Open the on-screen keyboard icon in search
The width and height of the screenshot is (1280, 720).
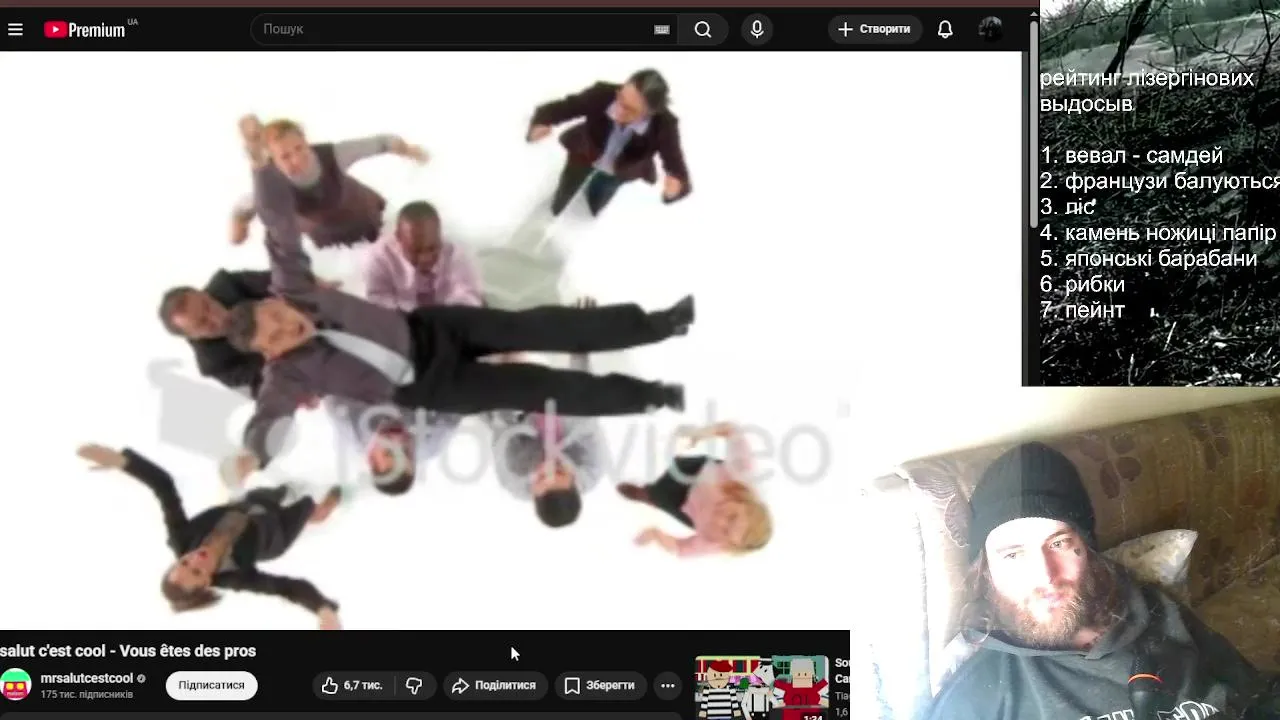662,29
